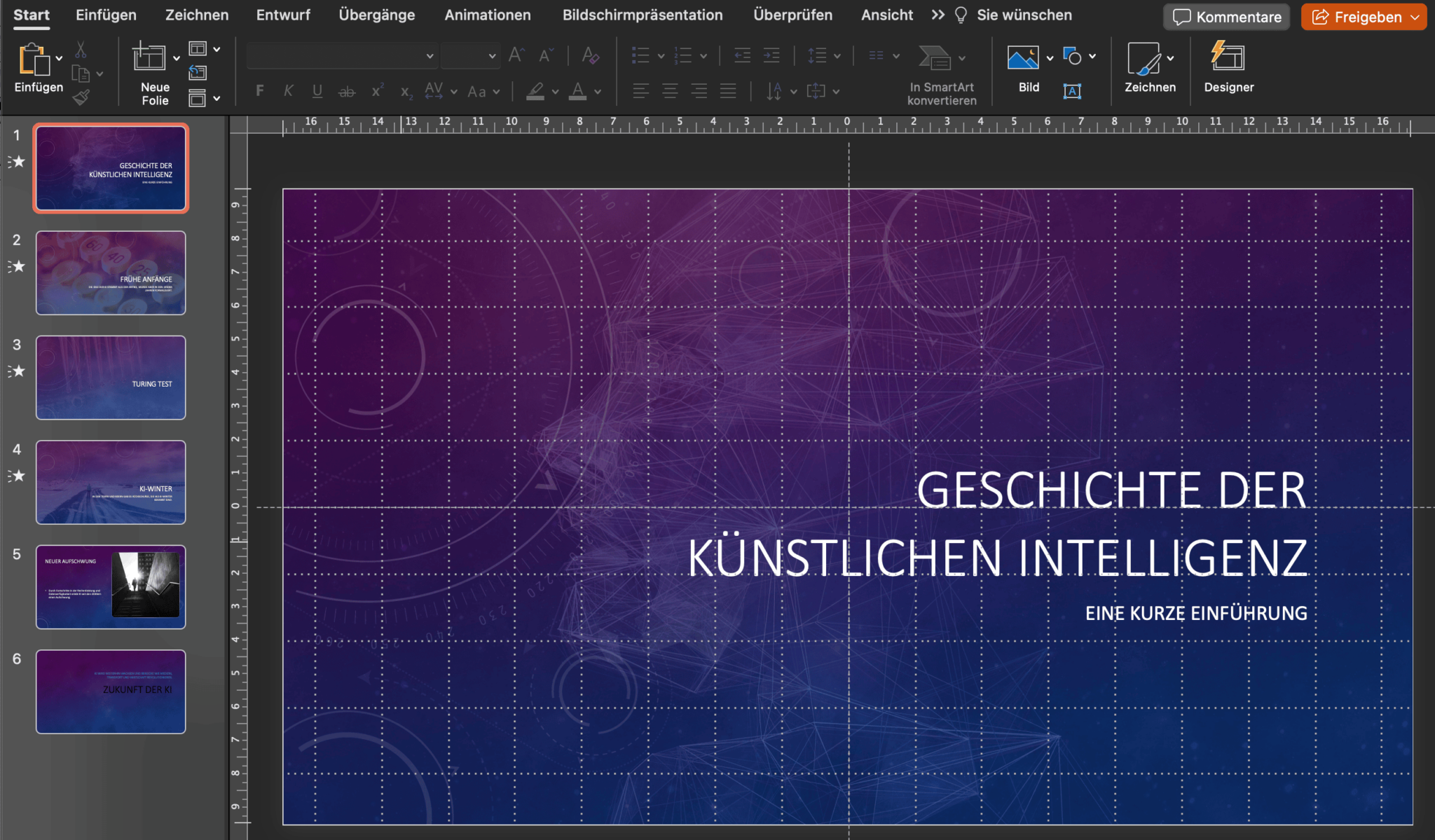1435x840 pixels.
Task: Open the font size combo box
Action: click(x=470, y=55)
